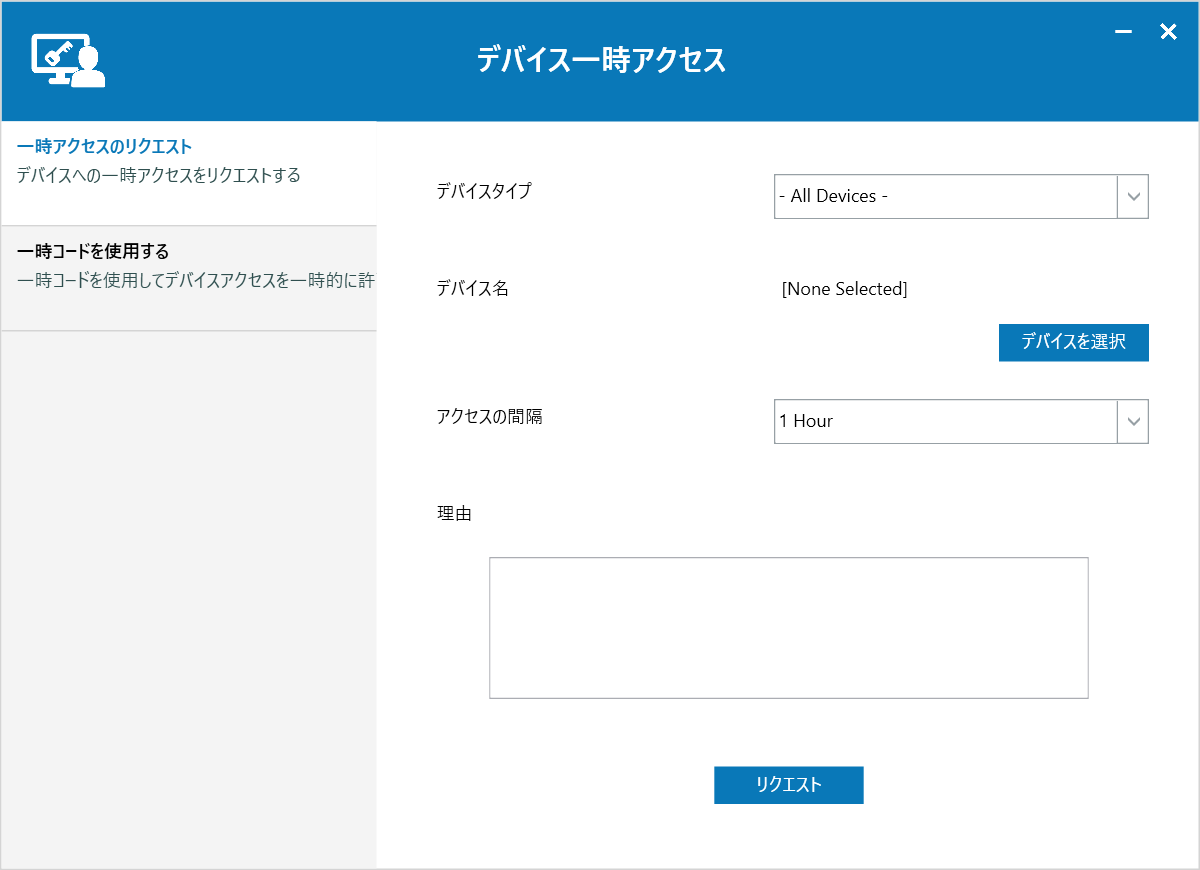This screenshot has height=870, width=1200.
Task: Click the デバイスへの一時アクセスをリクエストする description
Action: [x=159, y=176]
